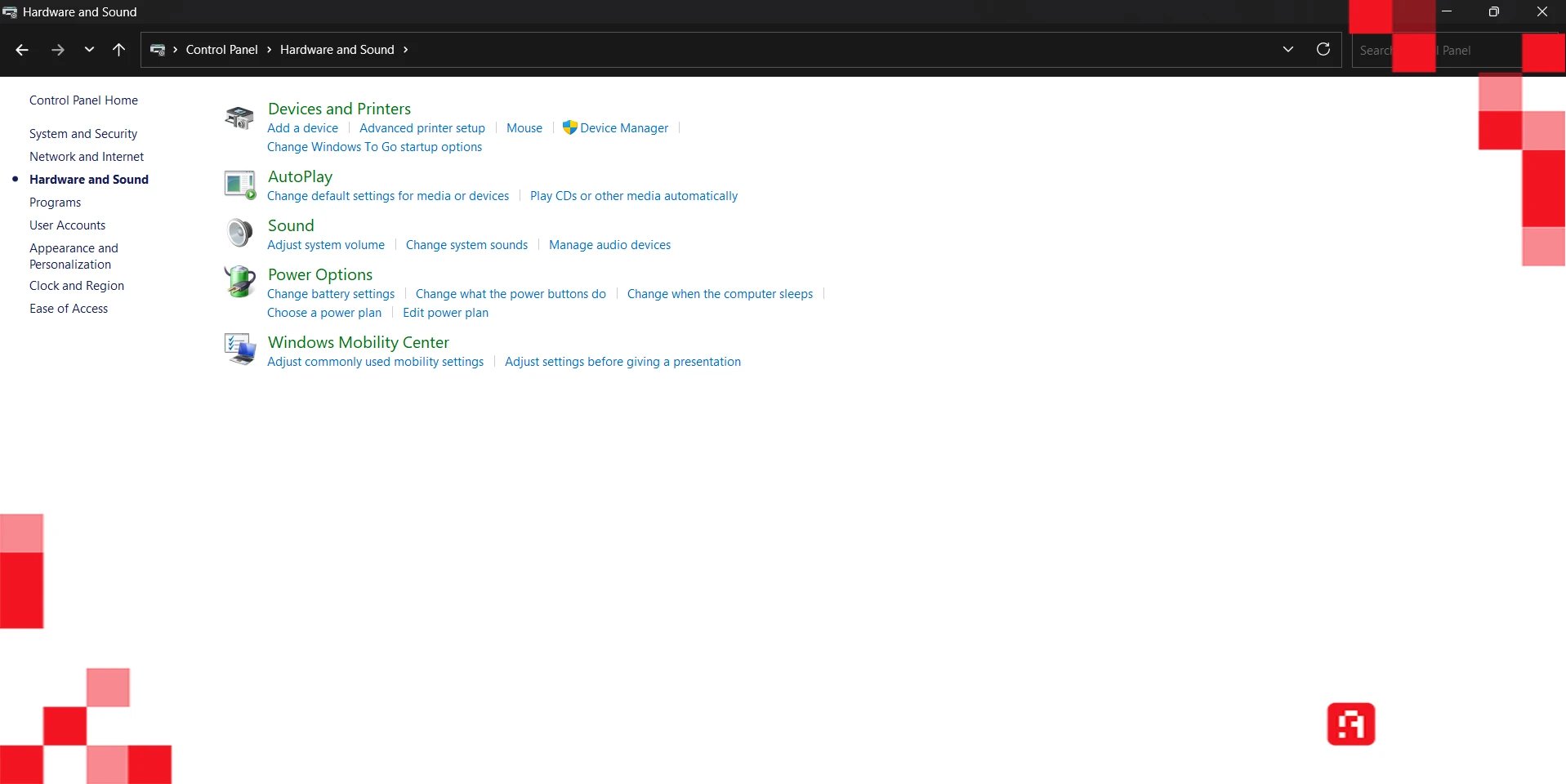Open Mouse settings link
Viewport: 1566px width, 784px height.
[x=524, y=128]
